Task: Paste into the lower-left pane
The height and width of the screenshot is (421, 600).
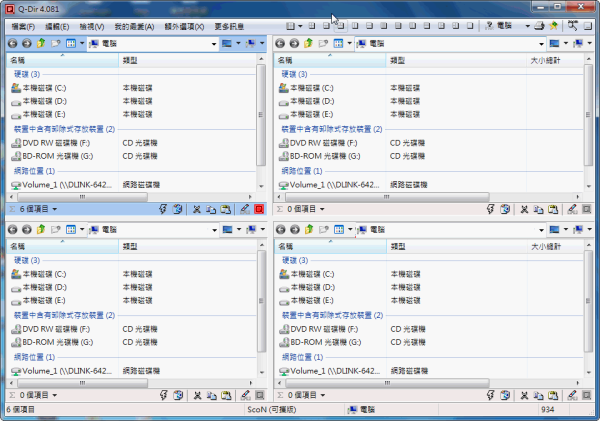Action: click(226, 395)
